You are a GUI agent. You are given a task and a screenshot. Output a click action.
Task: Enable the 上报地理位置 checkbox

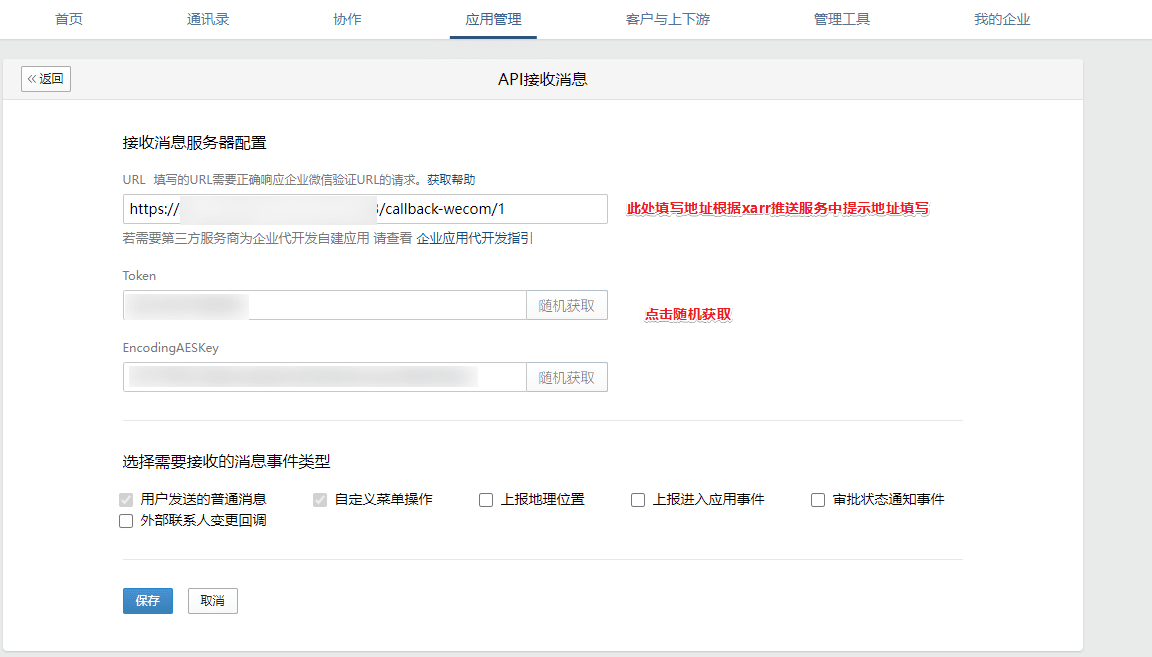pos(486,500)
